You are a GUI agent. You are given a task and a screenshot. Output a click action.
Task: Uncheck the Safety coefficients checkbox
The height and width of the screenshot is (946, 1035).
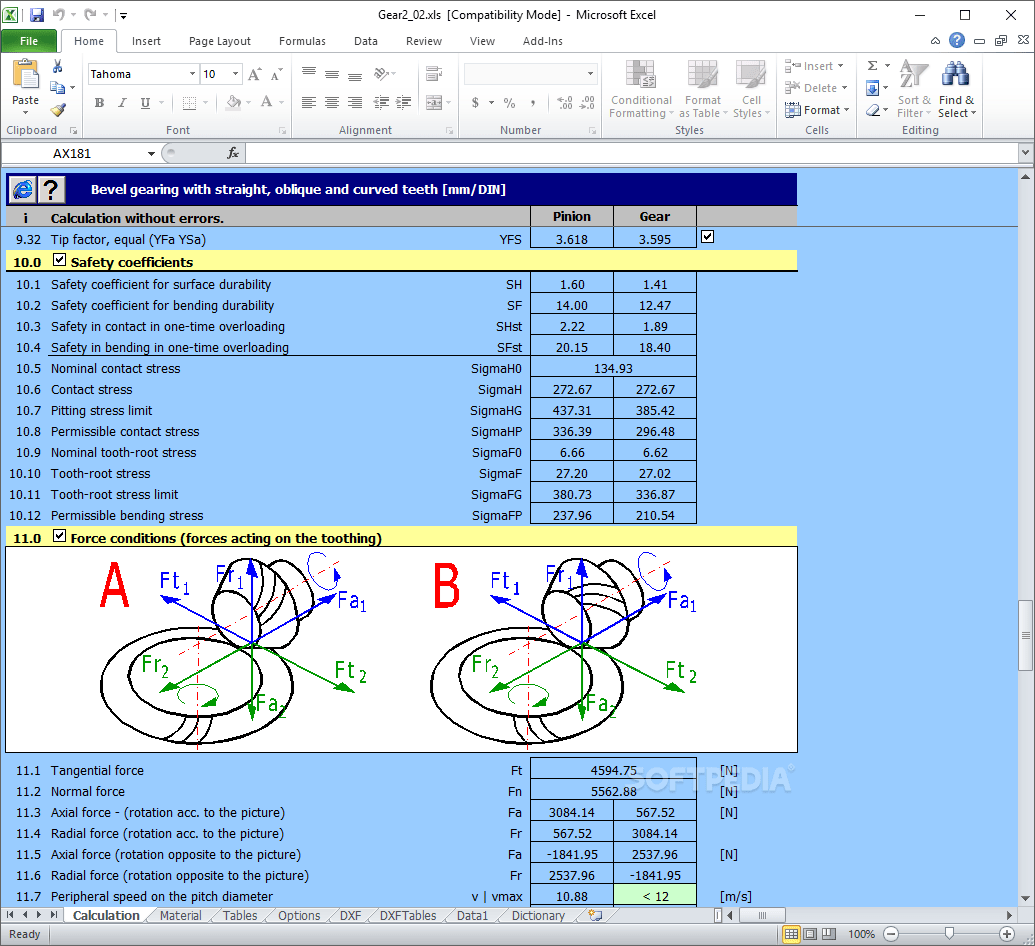[x=59, y=259]
